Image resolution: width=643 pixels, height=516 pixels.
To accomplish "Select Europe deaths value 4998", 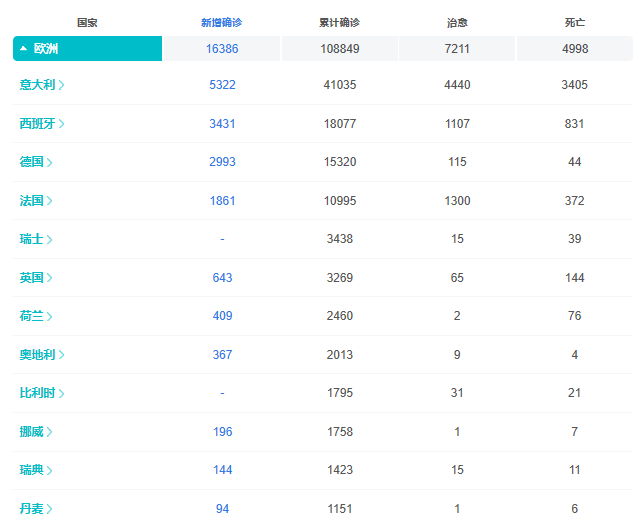I will (575, 49).
